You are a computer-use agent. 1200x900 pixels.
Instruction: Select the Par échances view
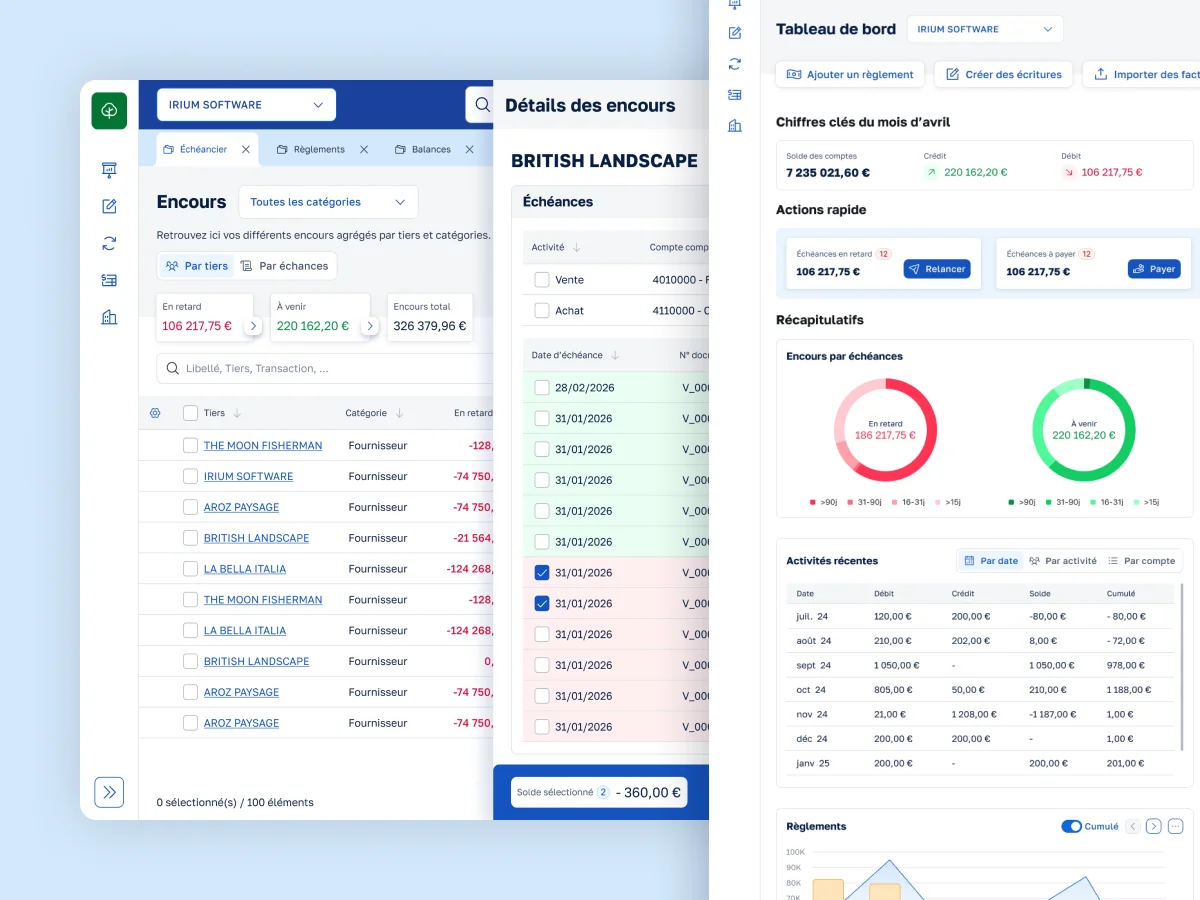285,266
